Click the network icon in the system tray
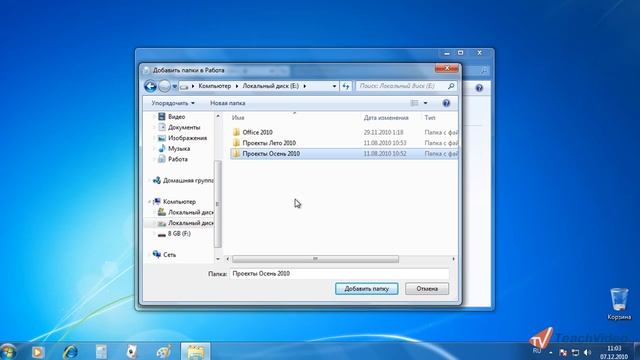 point(575,352)
